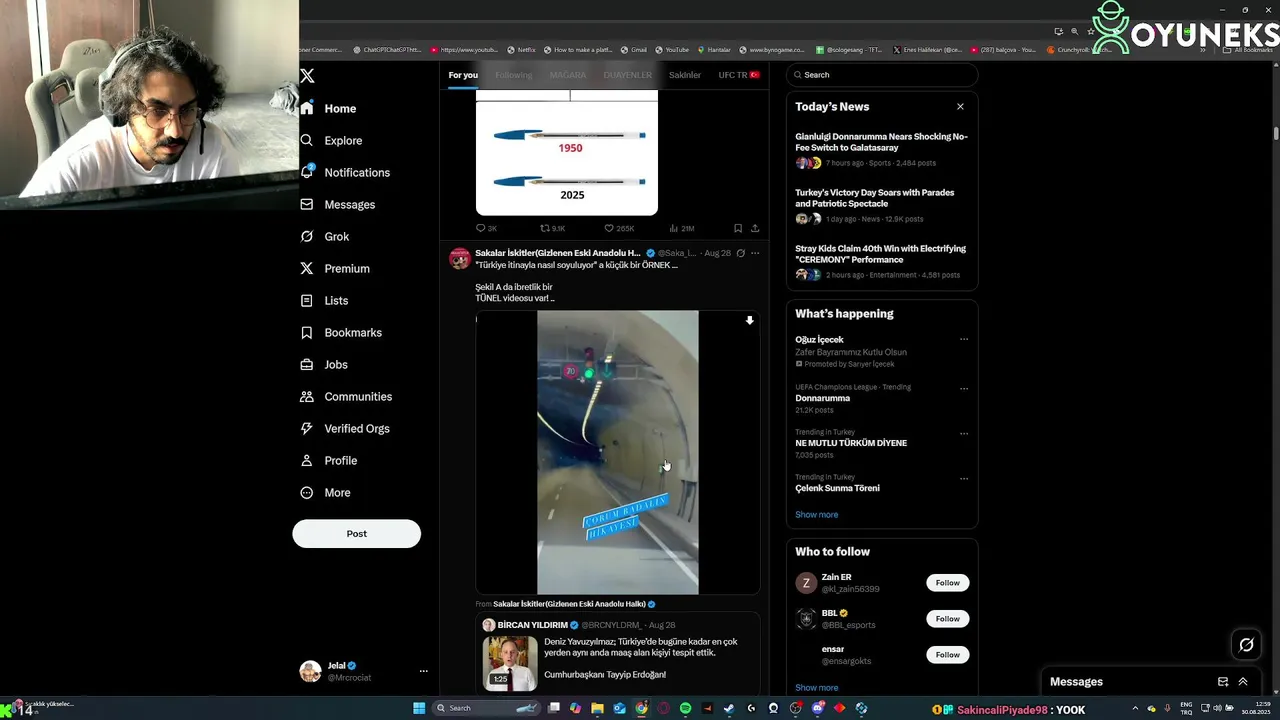1280x720 pixels.
Task: Open Communities in the sidebar
Action: (x=346, y=397)
